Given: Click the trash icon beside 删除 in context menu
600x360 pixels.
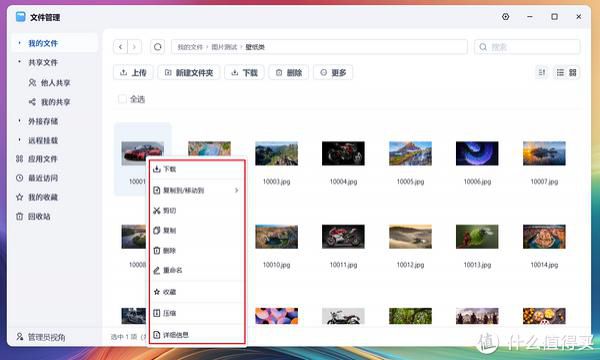Looking at the screenshot, I should point(157,251).
